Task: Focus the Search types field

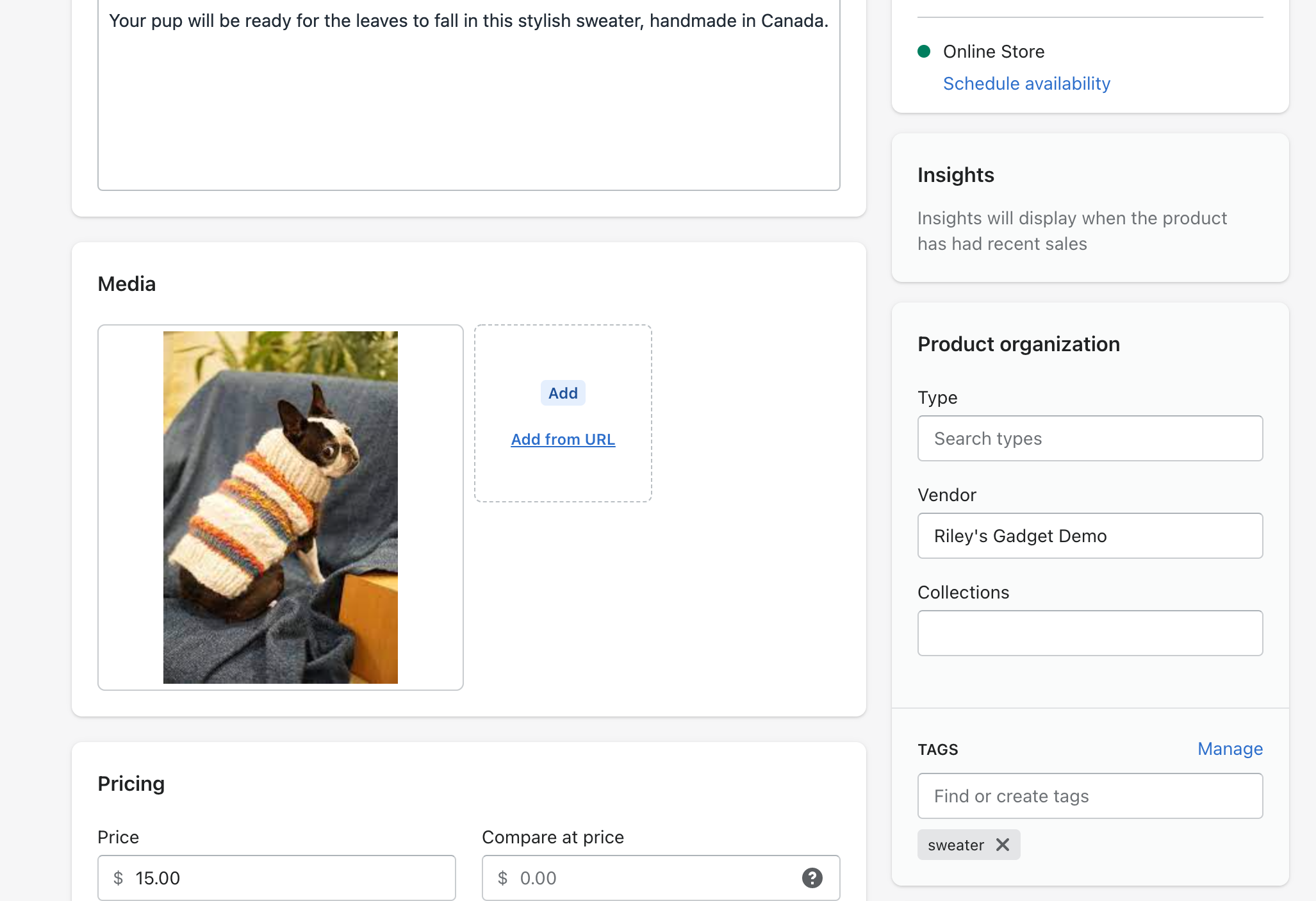Action: coord(1090,438)
